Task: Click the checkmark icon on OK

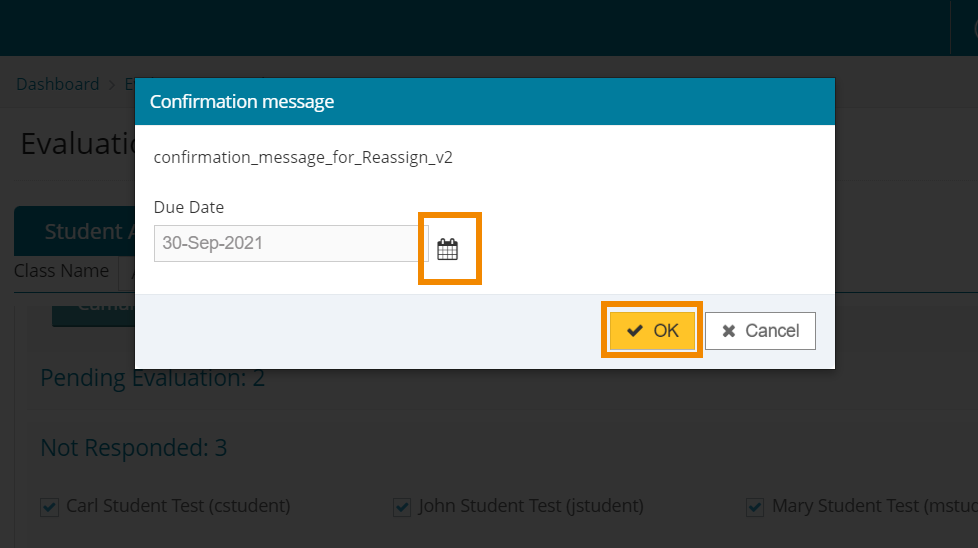Action: (x=634, y=331)
